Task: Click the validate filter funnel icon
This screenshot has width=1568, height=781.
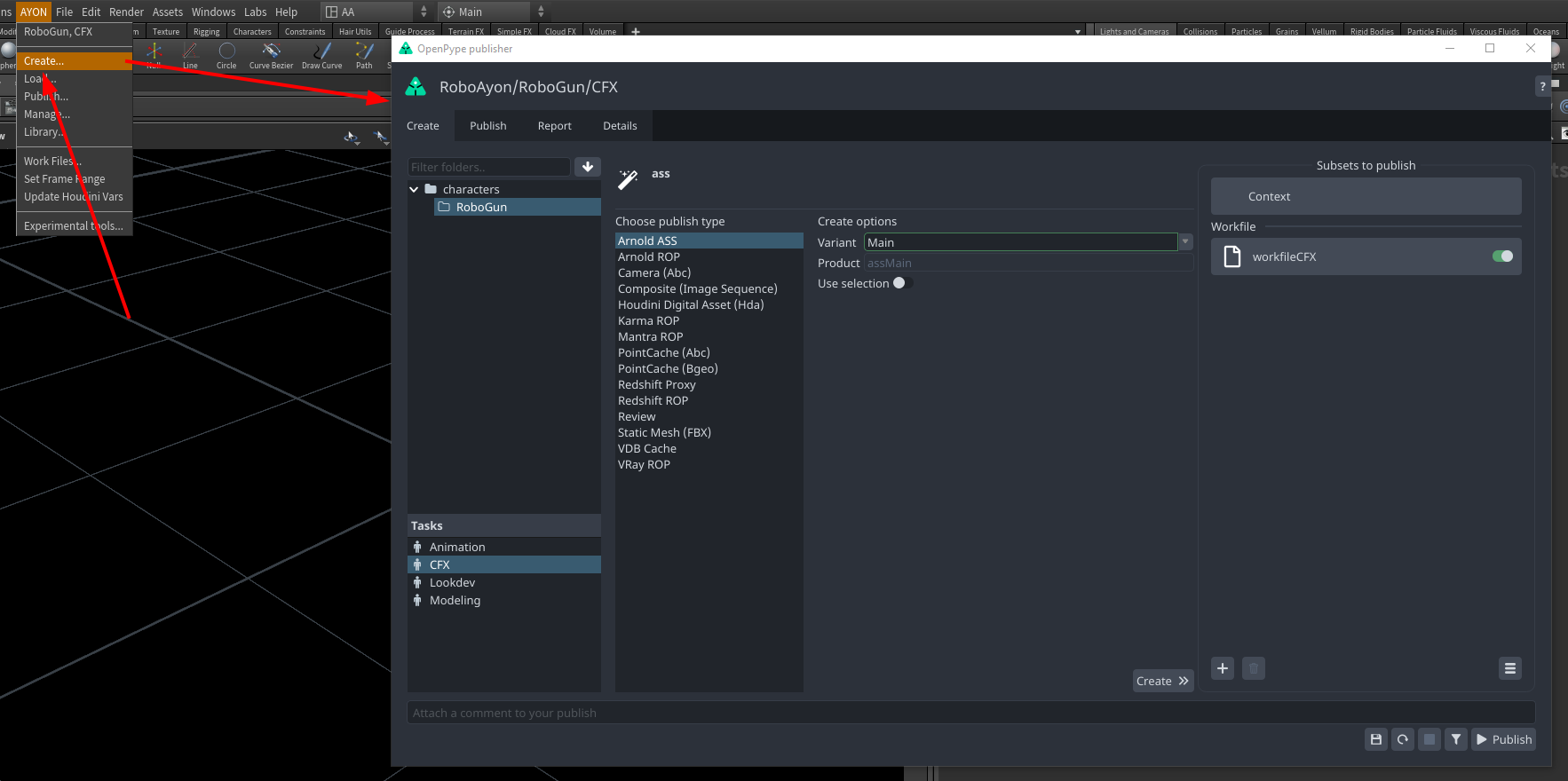Action: [1456, 739]
